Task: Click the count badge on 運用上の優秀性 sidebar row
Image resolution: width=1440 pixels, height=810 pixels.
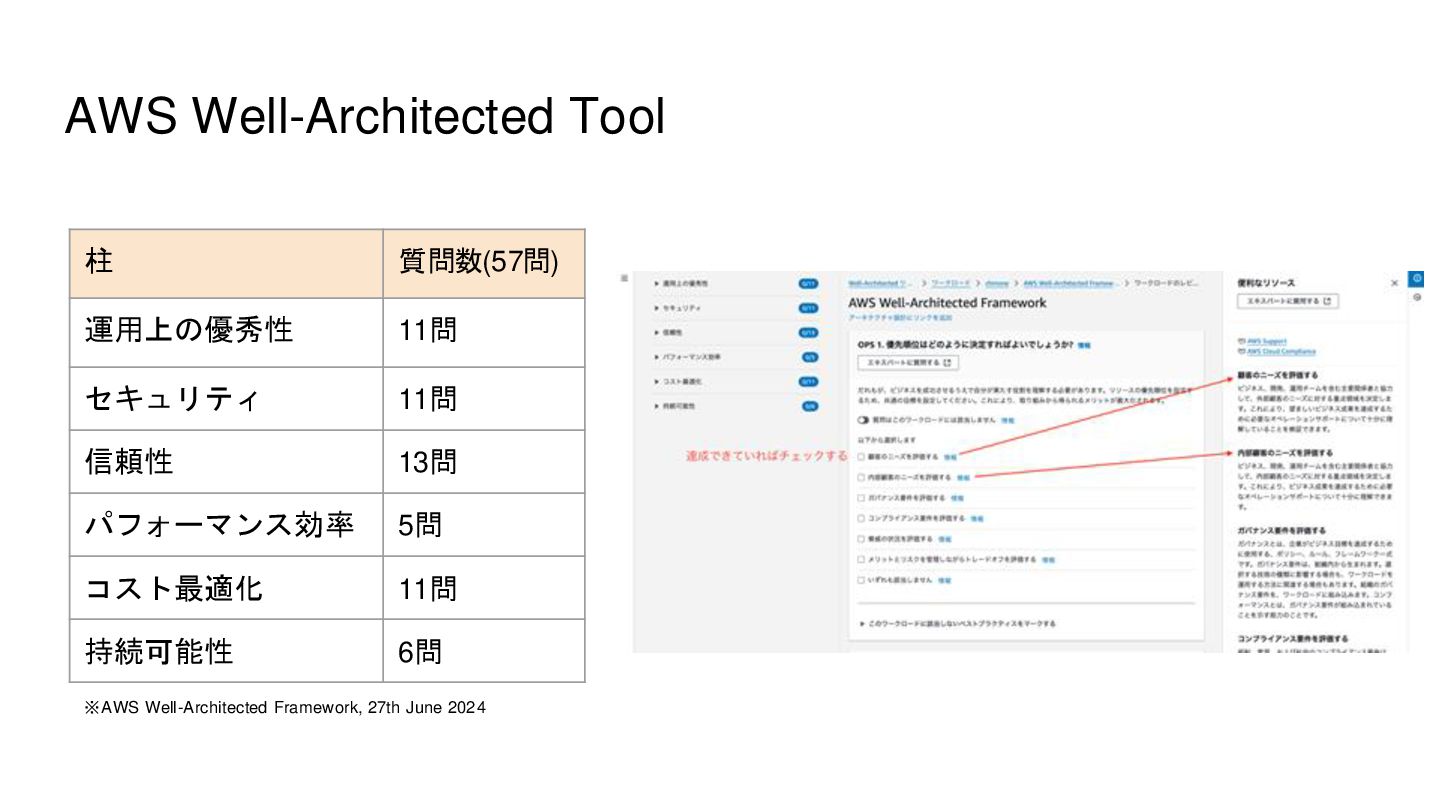Action: [808, 284]
